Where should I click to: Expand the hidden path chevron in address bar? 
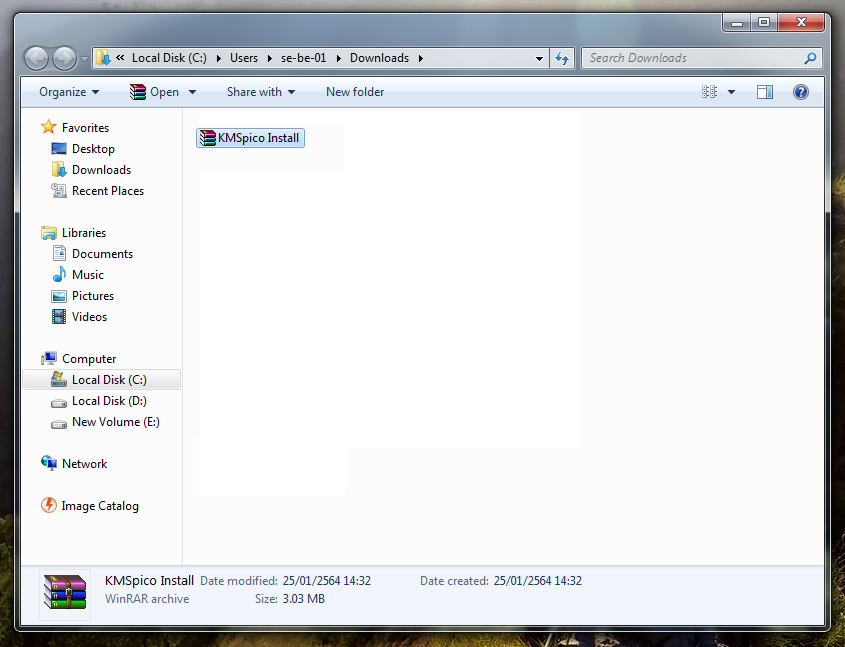tap(120, 58)
